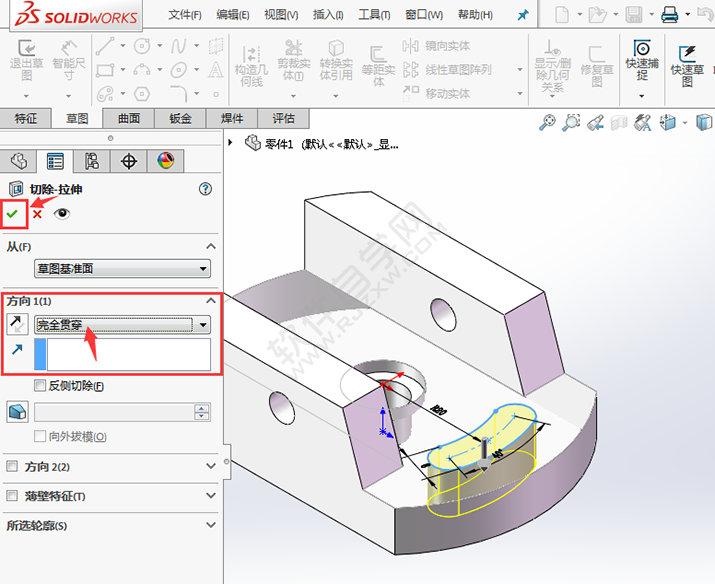Open Quick Snaps dropdown arrow

click(642, 96)
